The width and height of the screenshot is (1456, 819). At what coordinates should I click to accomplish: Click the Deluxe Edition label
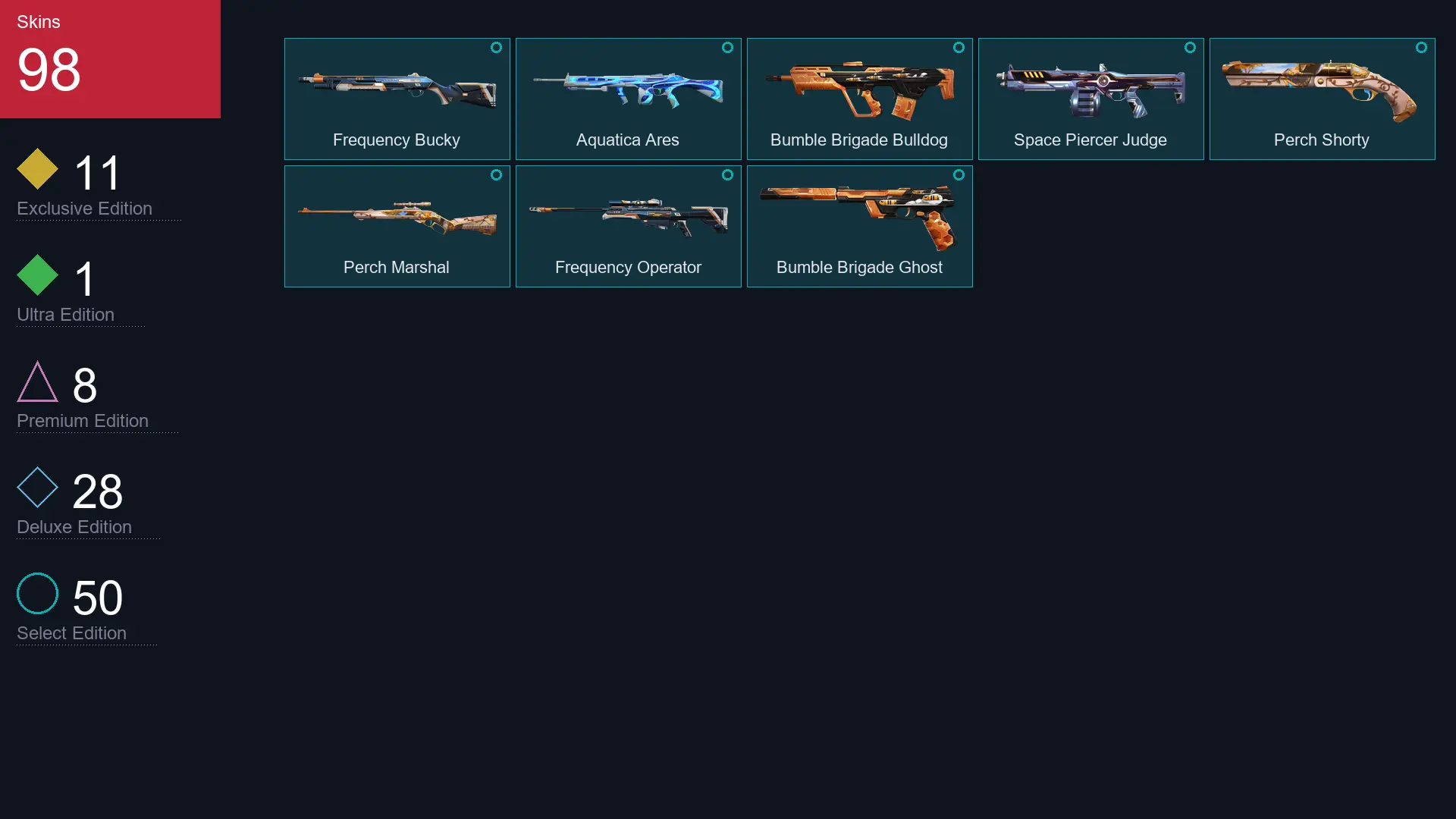tap(74, 527)
